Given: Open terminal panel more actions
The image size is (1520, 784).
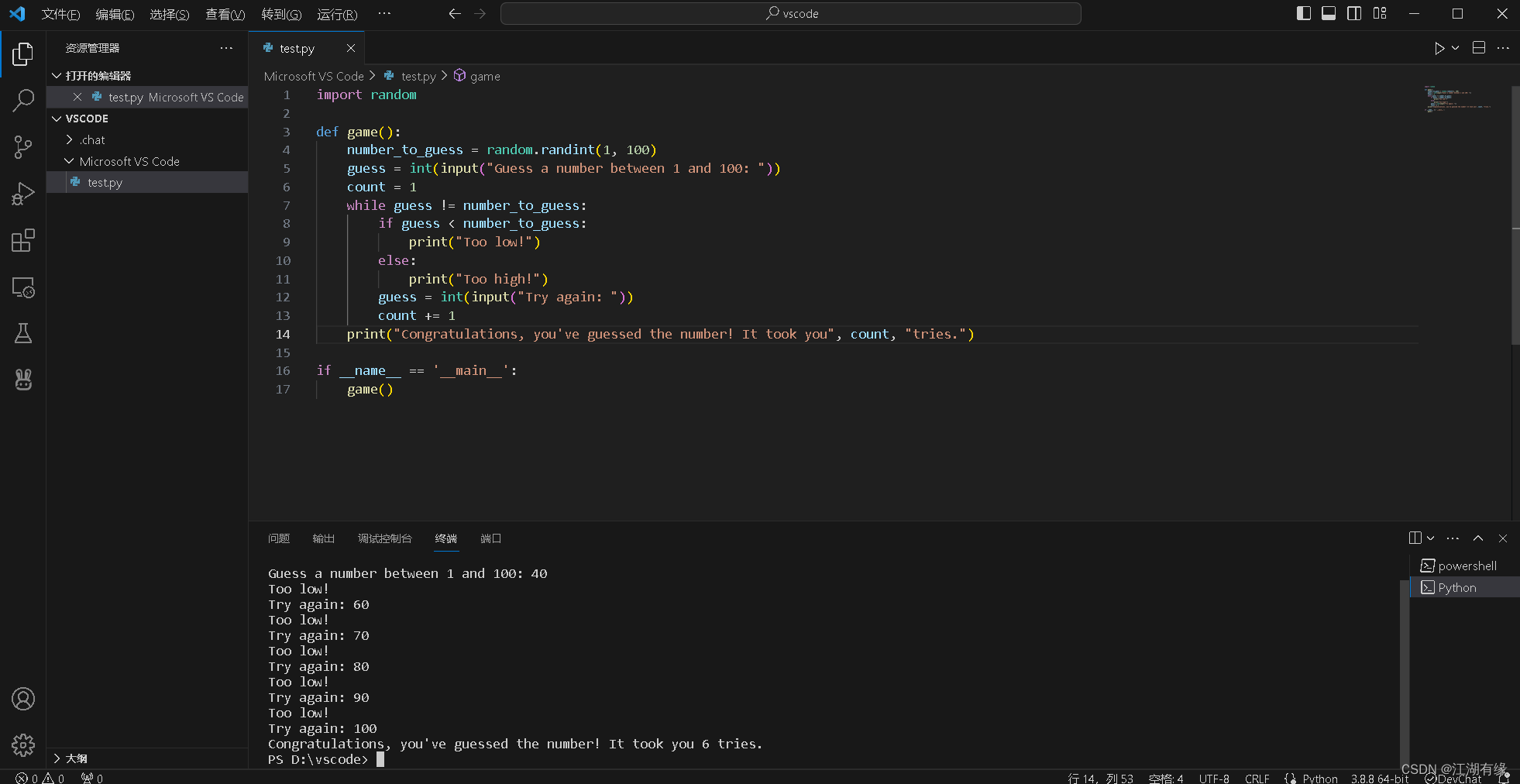Looking at the screenshot, I should click(x=1453, y=538).
